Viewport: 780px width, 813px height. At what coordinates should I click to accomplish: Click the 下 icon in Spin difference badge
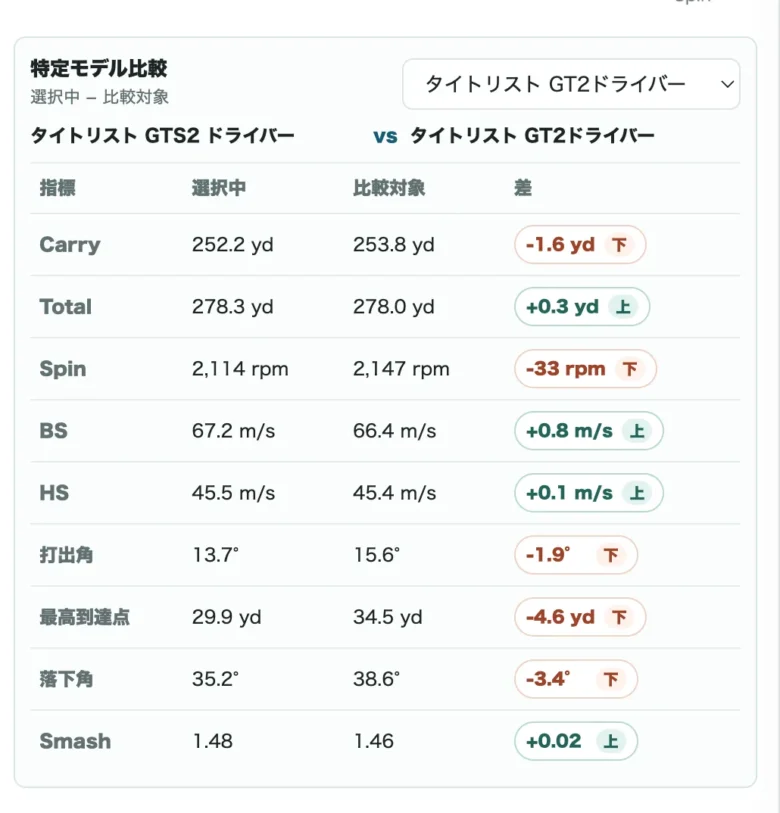(630, 369)
